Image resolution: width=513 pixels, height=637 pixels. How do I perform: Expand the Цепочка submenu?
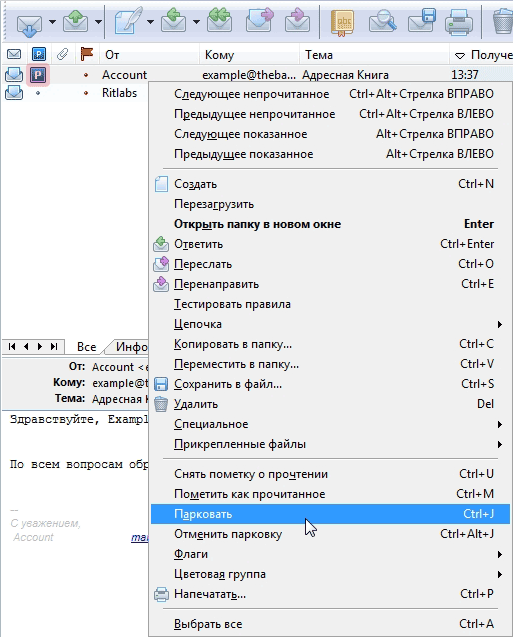329,324
